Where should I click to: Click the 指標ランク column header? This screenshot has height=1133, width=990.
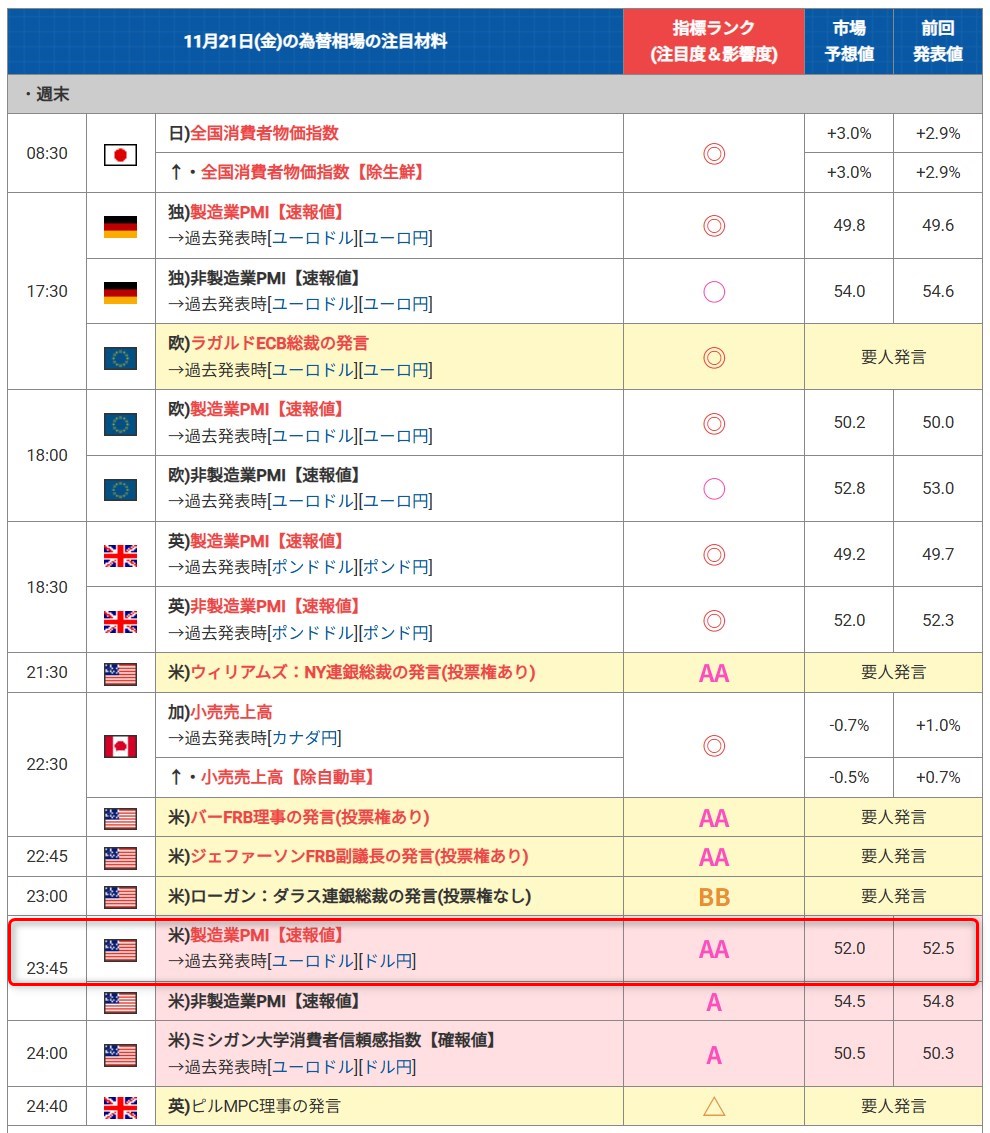713,41
